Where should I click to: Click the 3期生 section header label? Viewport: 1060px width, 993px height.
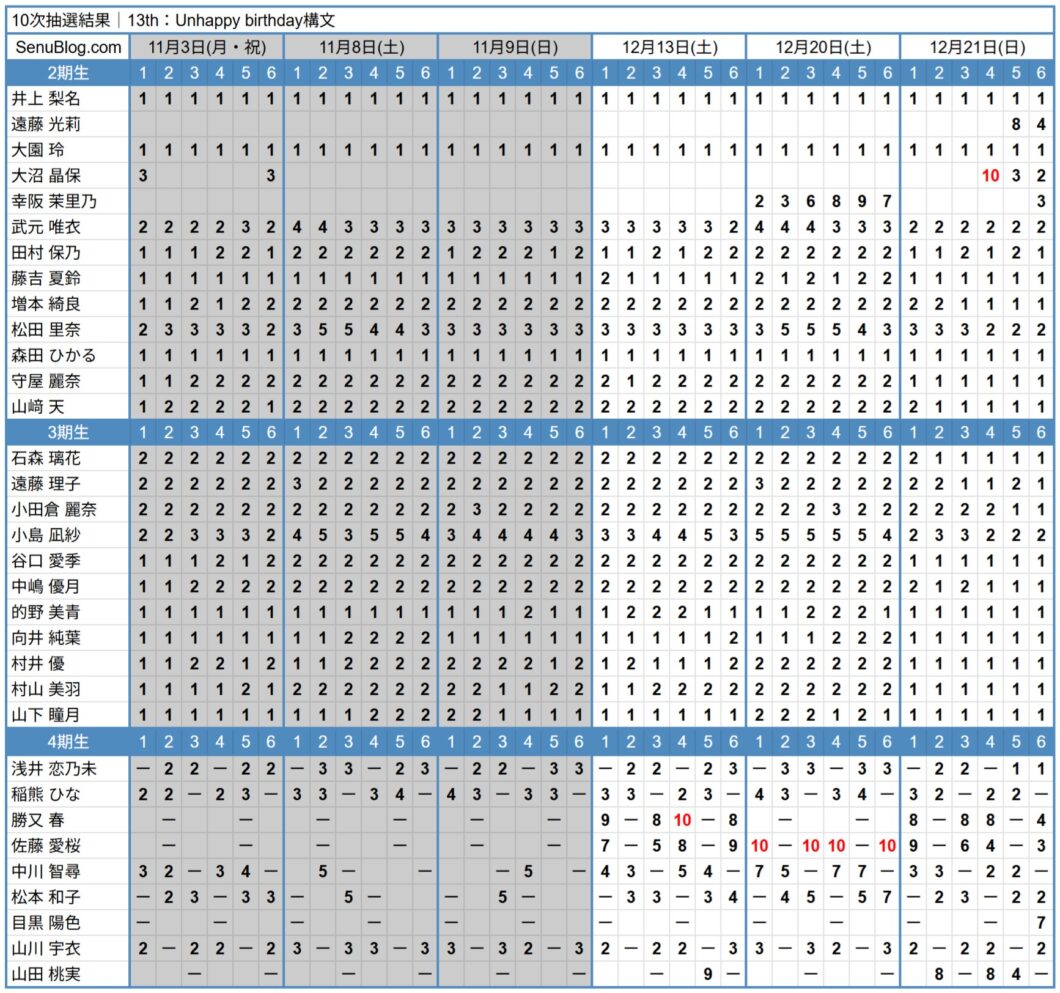(68, 433)
